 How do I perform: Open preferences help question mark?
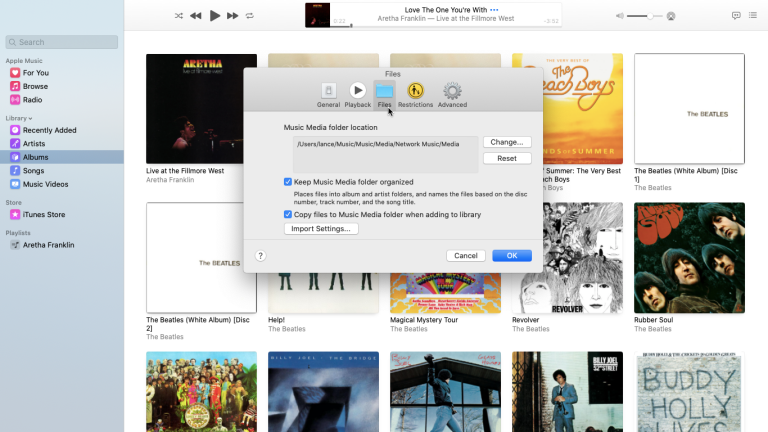pos(261,256)
